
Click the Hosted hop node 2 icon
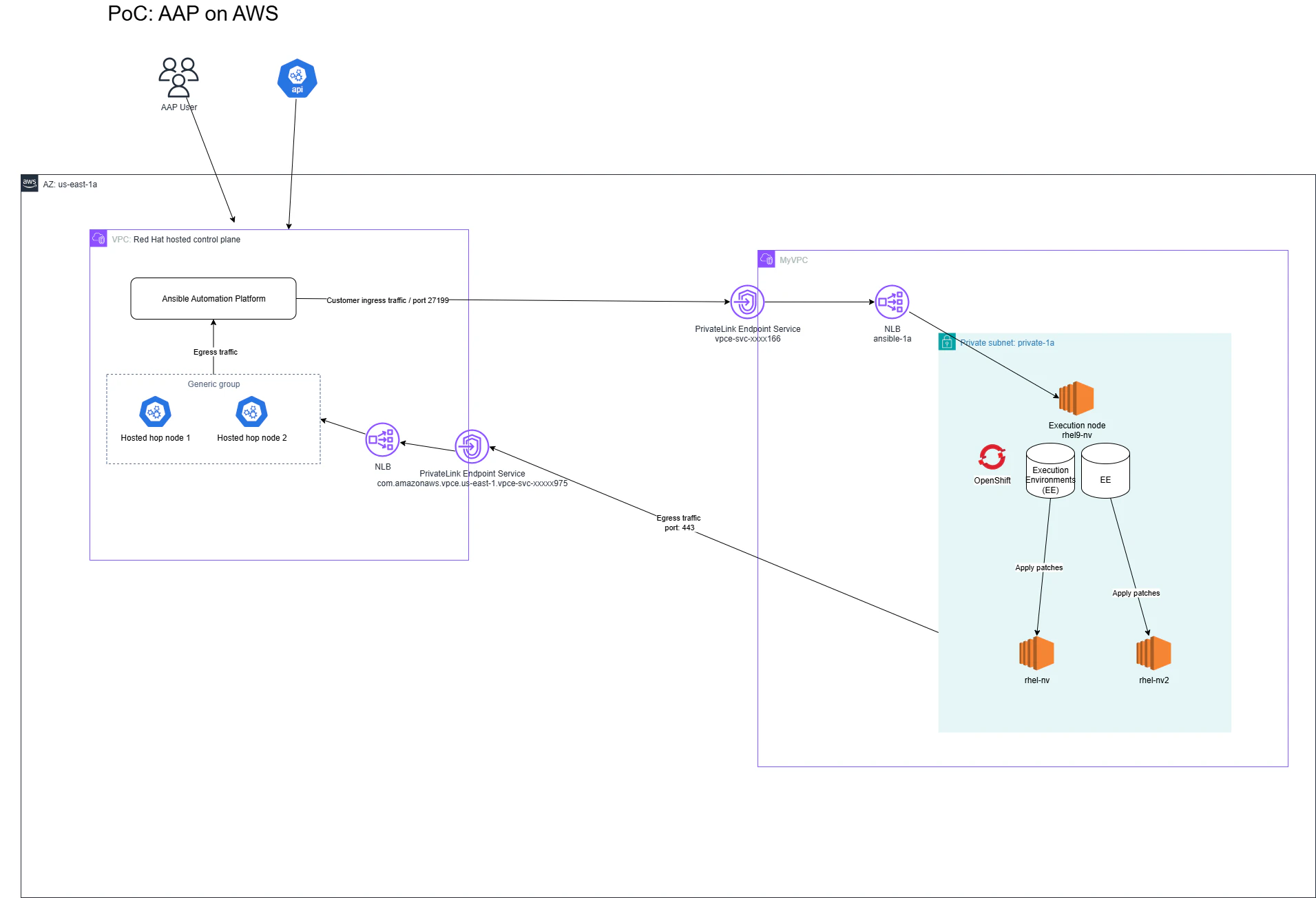(251, 412)
